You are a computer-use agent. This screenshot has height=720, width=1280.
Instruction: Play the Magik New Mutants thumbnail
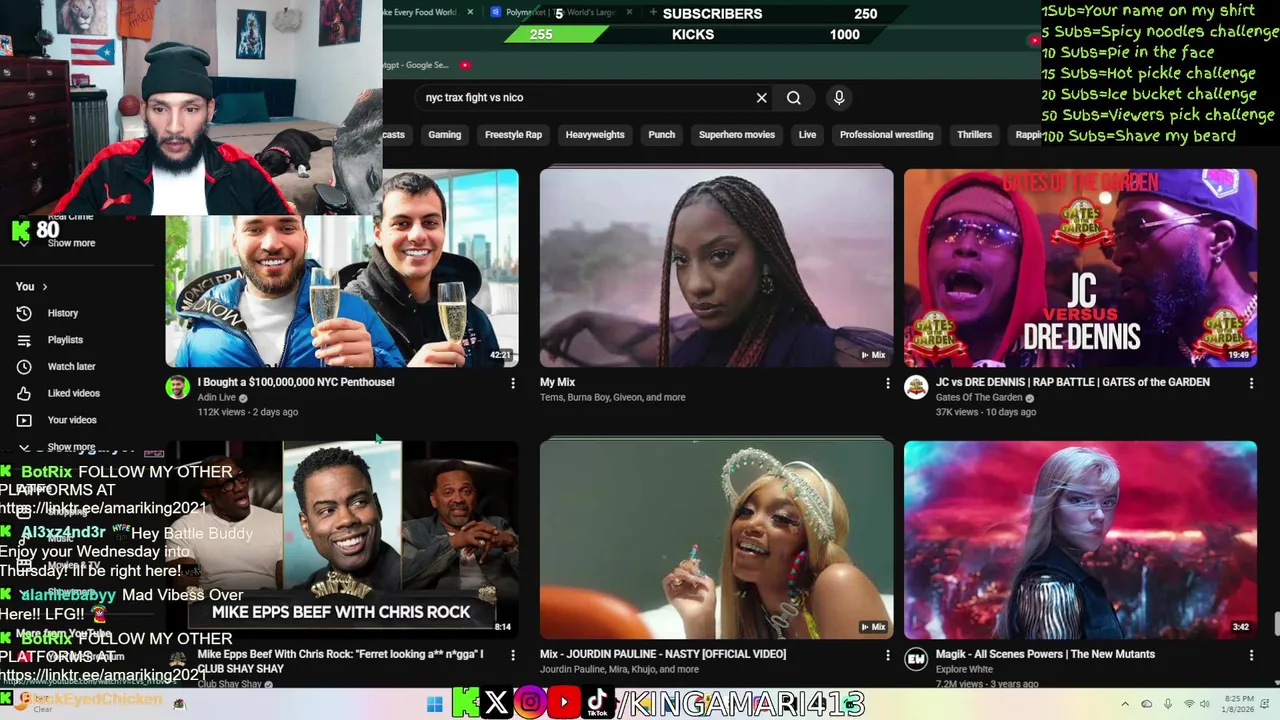(x=1080, y=540)
